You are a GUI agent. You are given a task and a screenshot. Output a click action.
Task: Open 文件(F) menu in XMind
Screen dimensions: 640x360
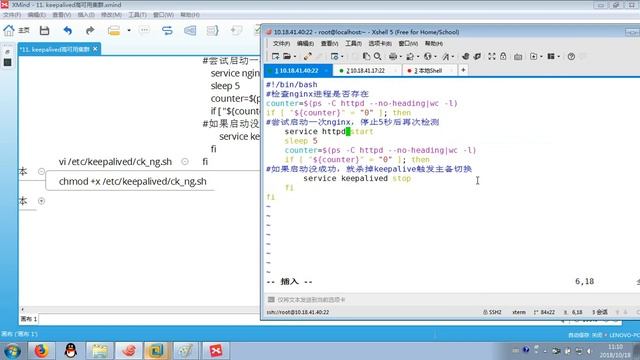click(12, 15)
